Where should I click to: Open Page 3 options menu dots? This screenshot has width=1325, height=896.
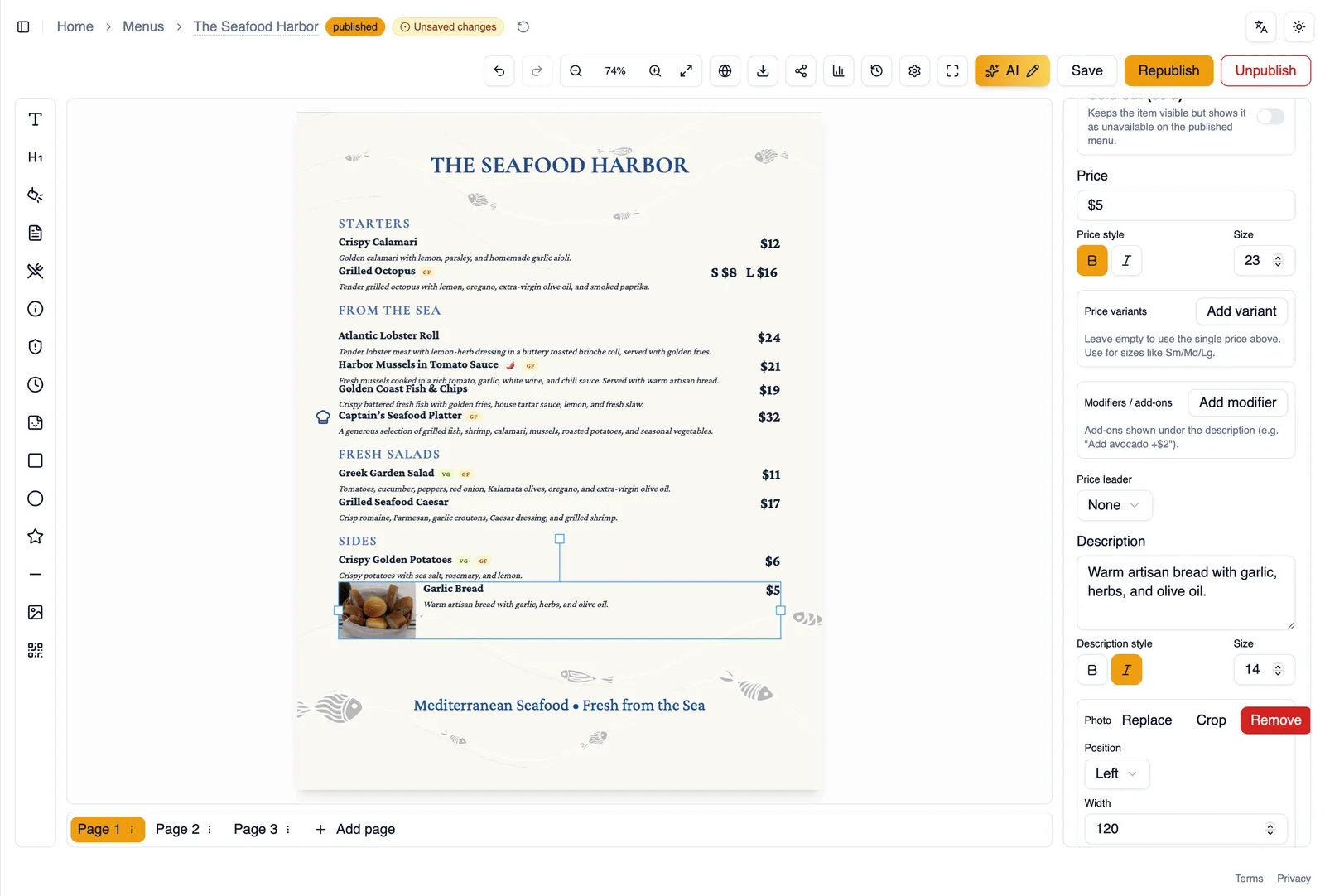click(x=287, y=829)
